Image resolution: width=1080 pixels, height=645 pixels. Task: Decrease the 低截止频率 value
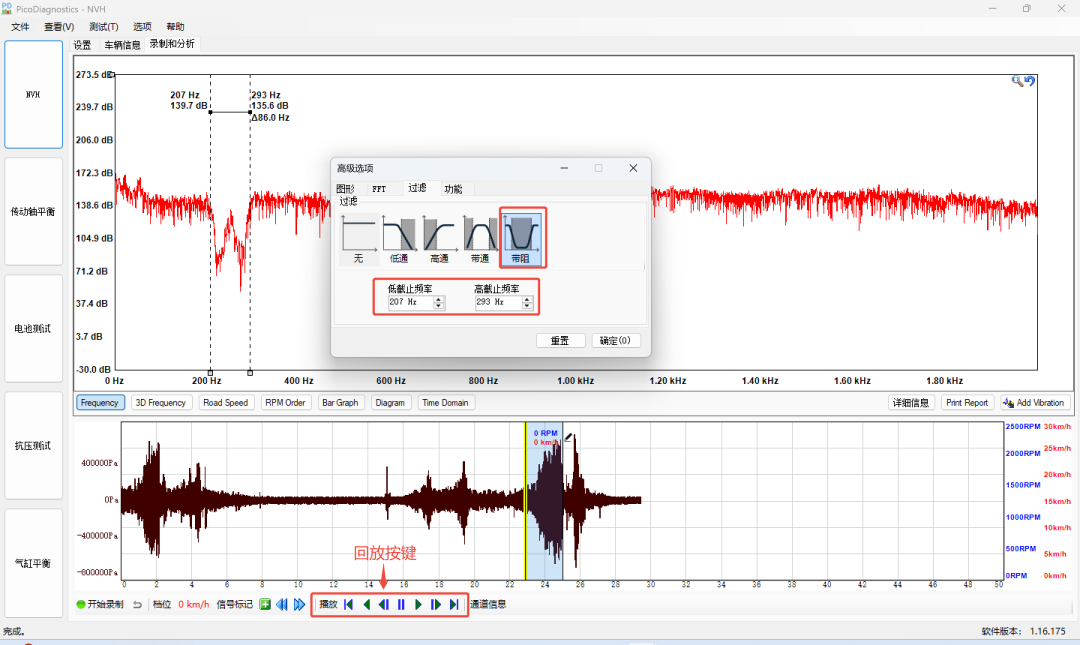tap(439, 305)
